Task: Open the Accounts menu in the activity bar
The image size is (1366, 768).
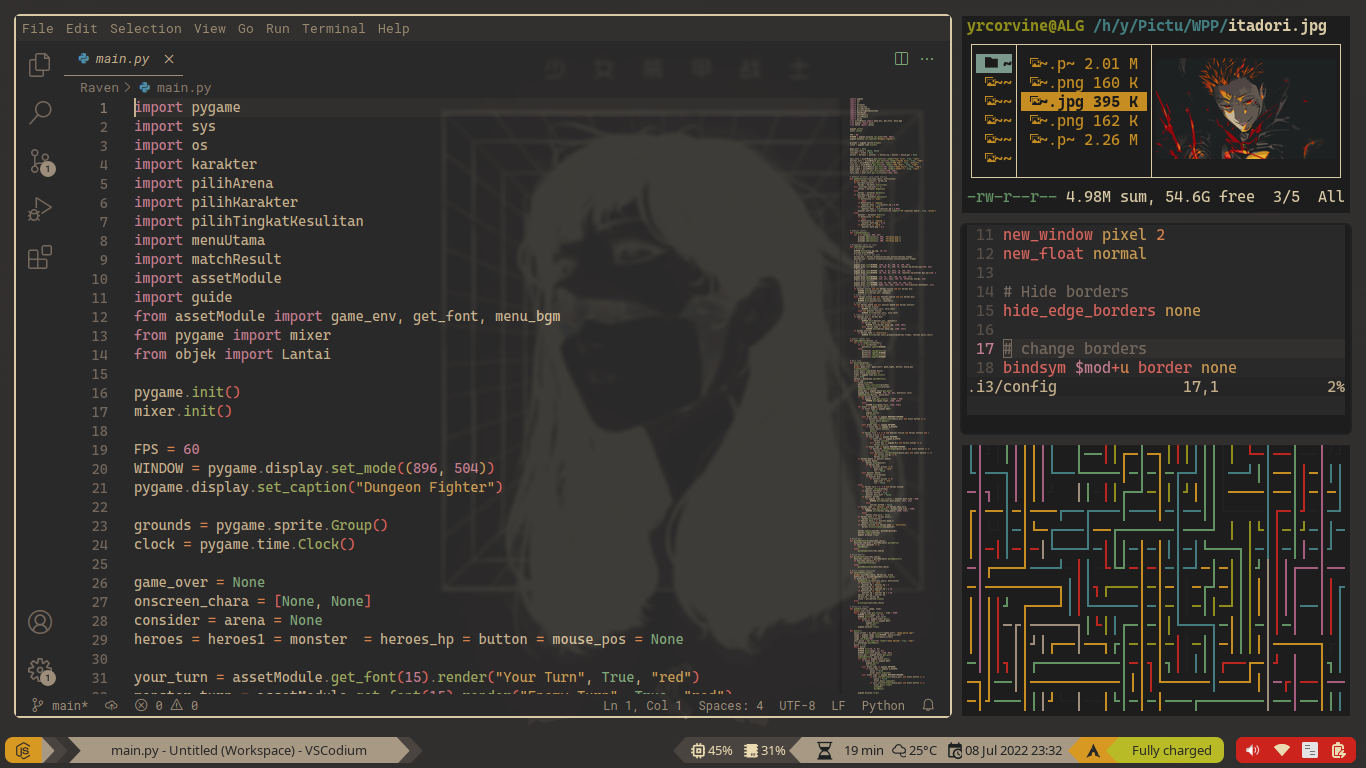Action: click(40, 622)
